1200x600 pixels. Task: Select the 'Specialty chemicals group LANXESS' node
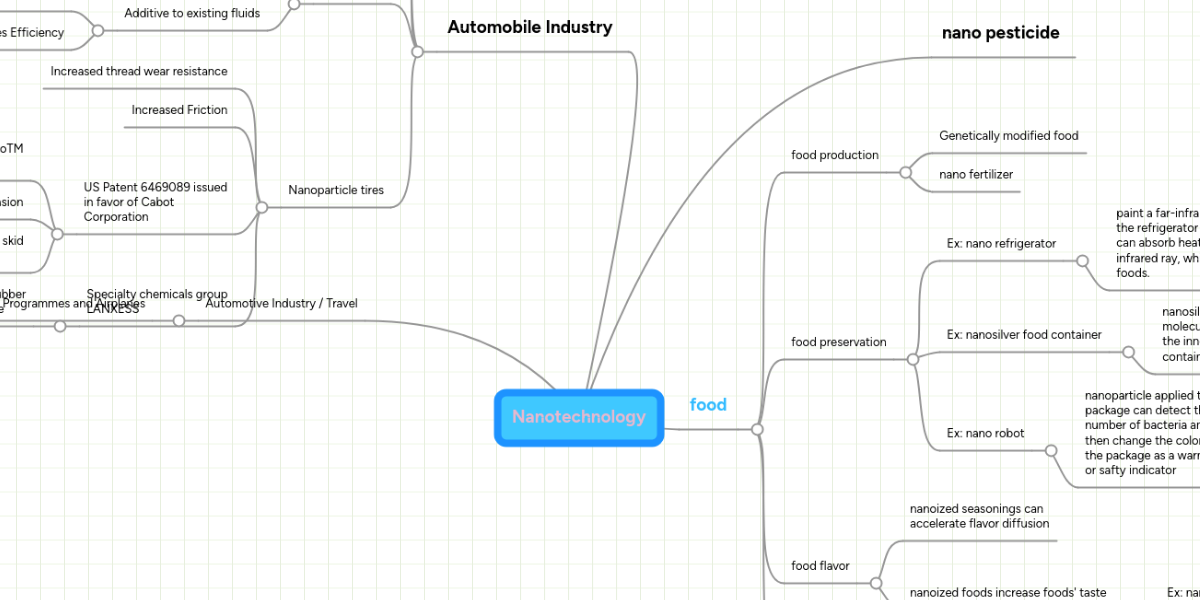coord(156,301)
